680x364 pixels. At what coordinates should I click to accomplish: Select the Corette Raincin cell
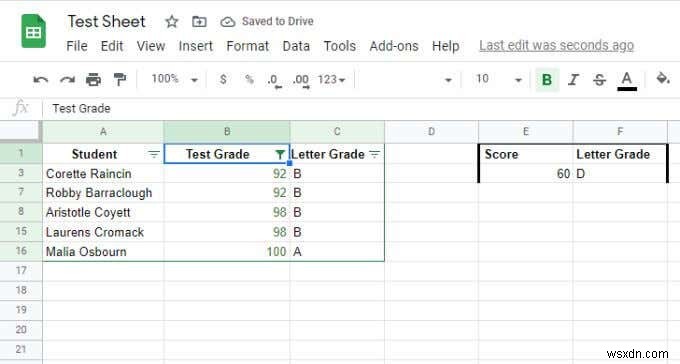(103, 174)
